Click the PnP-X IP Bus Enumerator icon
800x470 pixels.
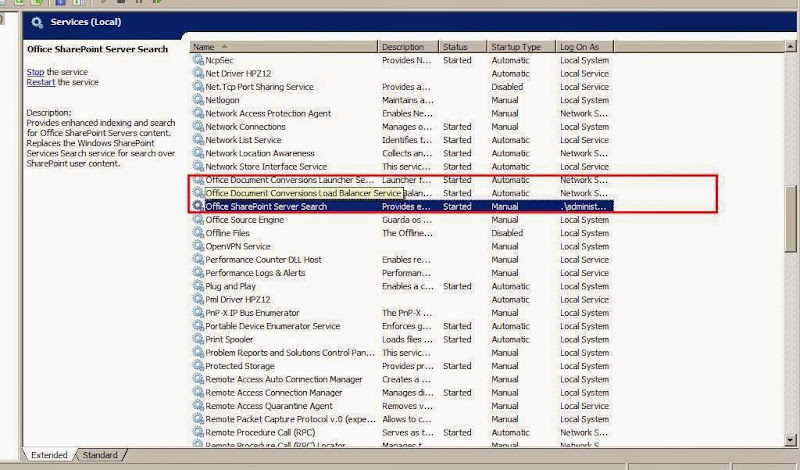(197, 312)
